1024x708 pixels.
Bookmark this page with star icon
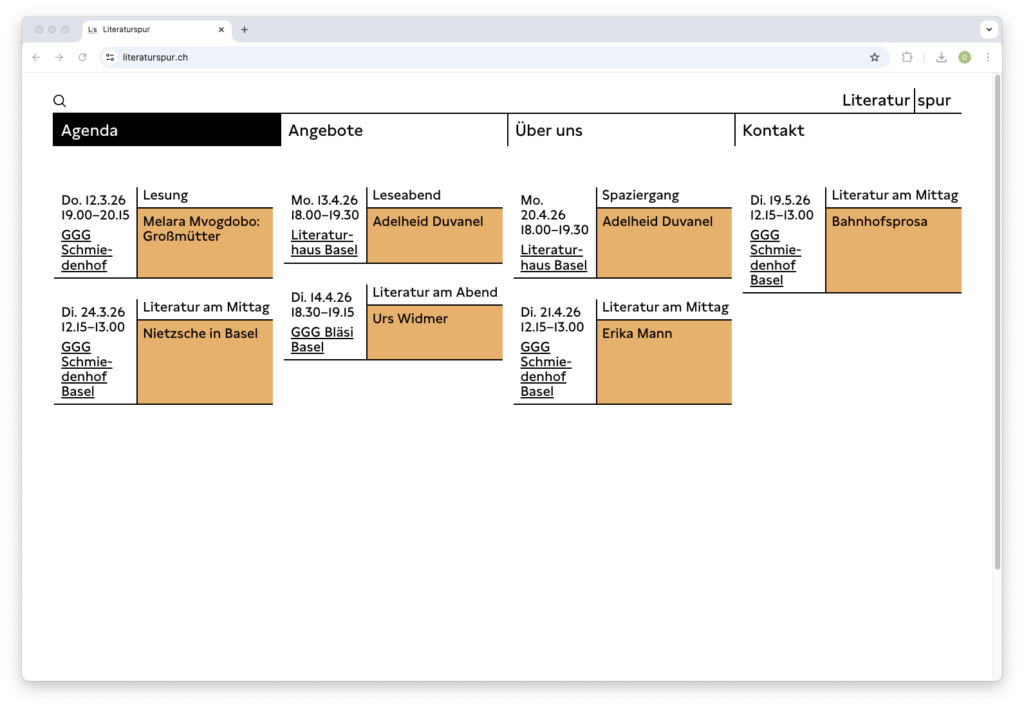coord(874,58)
